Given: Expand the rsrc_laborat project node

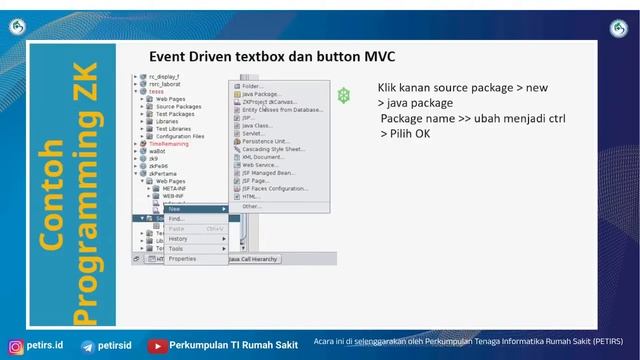Looking at the screenshot, I should [x=136, y=84].
